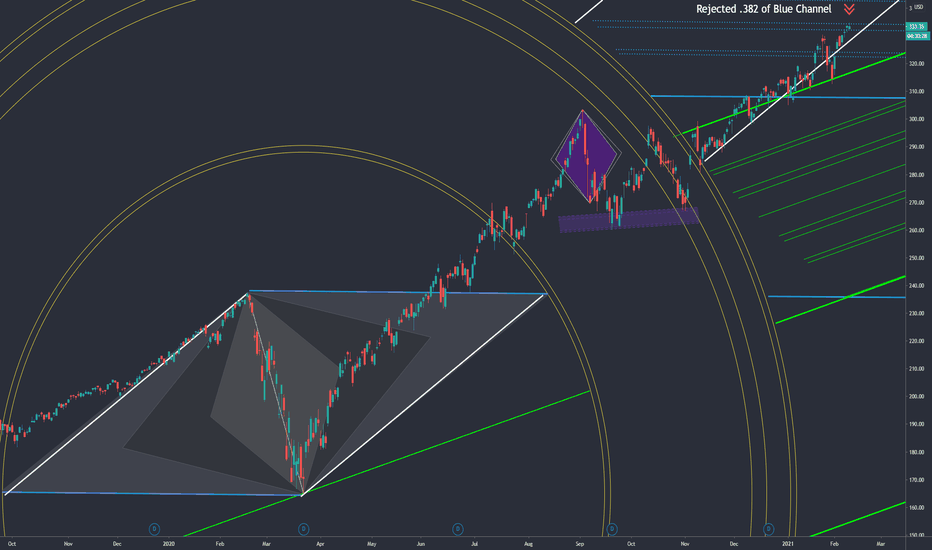
Task: Click the 160.00 price axis label
Action: click(916, 507)
